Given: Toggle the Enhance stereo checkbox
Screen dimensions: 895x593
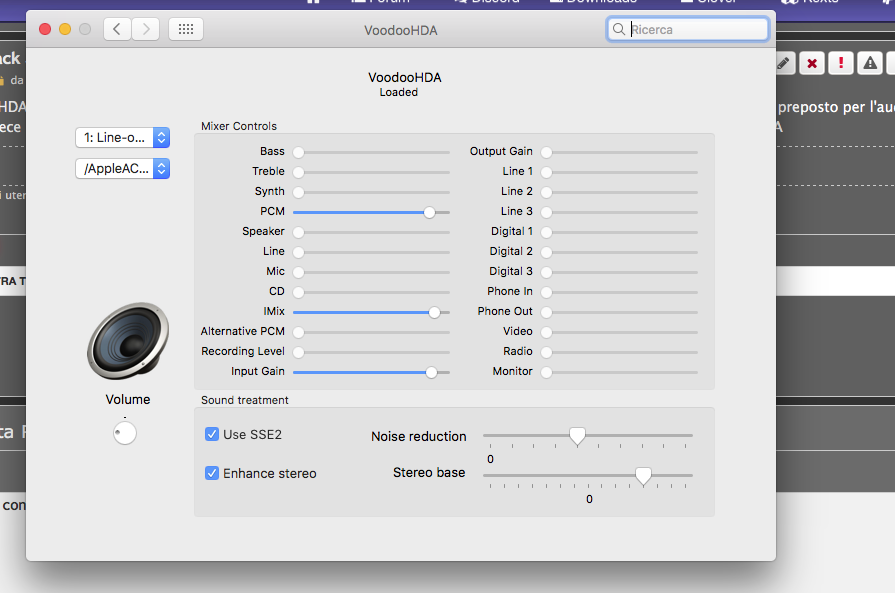Looking at the screenshot, I should pyautogui.click(x=212, y=473).
